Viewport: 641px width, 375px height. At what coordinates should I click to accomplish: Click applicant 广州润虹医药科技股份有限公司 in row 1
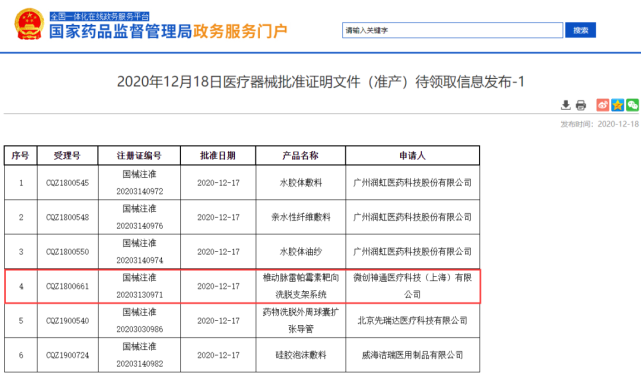pyautogui.click(x=412, y=183)
